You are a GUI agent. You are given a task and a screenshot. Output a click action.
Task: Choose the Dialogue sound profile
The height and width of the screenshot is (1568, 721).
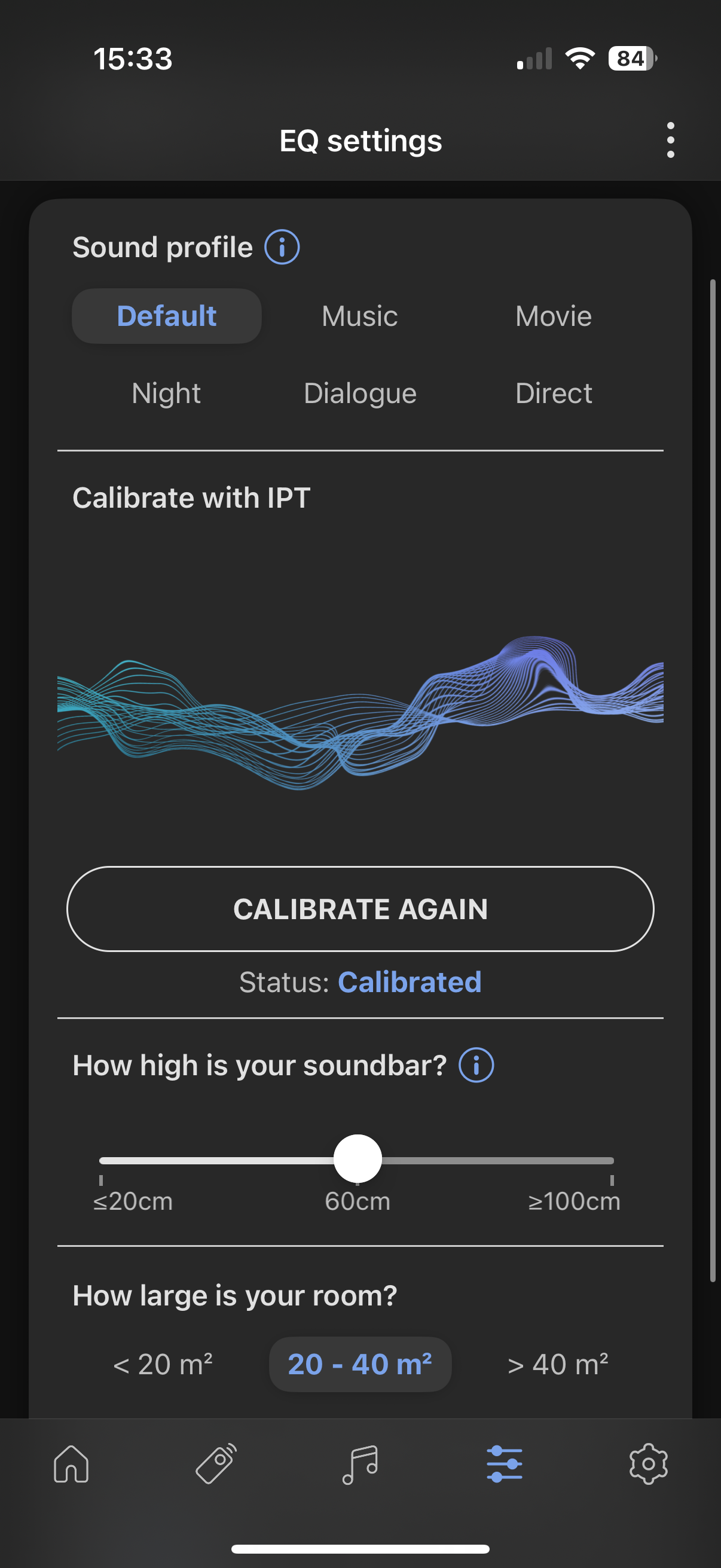pyautogui.click(x=359, y=393)
